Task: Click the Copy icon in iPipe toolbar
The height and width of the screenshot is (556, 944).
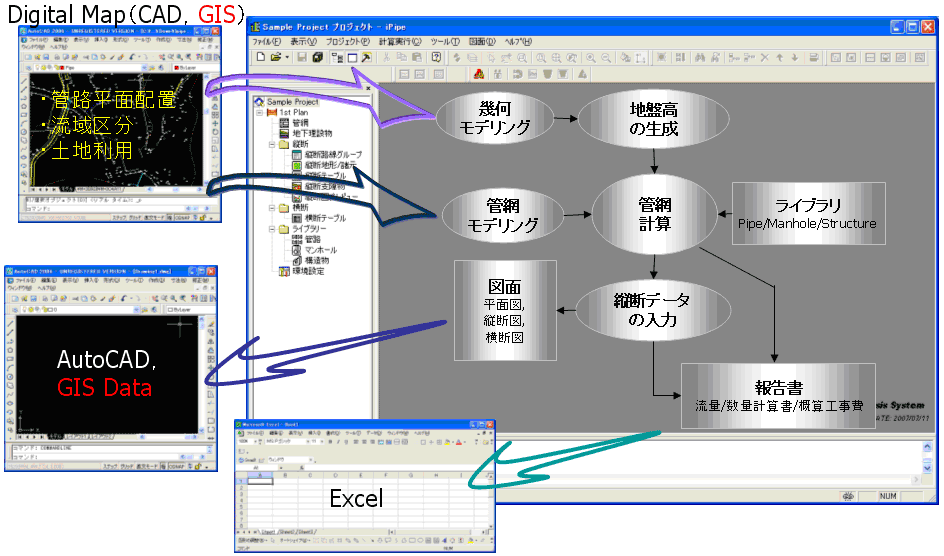Action: (x=402, y=58)
